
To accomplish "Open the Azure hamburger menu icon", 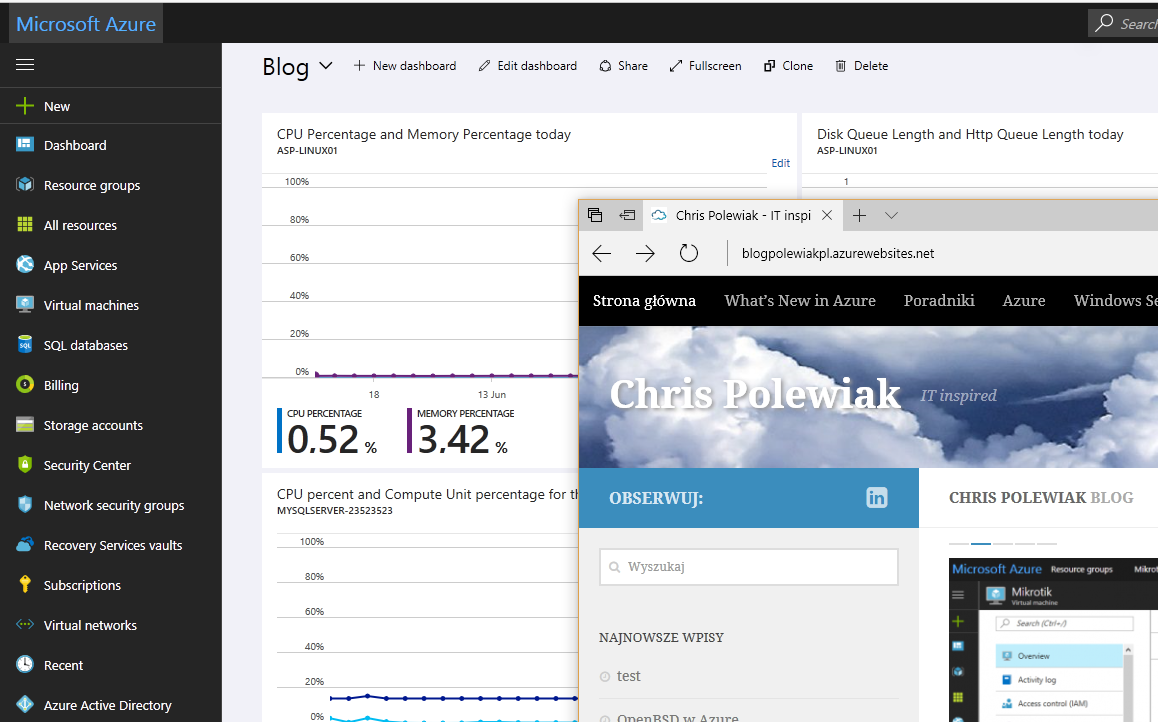I will pyautogui.click(x=25, y=65).
